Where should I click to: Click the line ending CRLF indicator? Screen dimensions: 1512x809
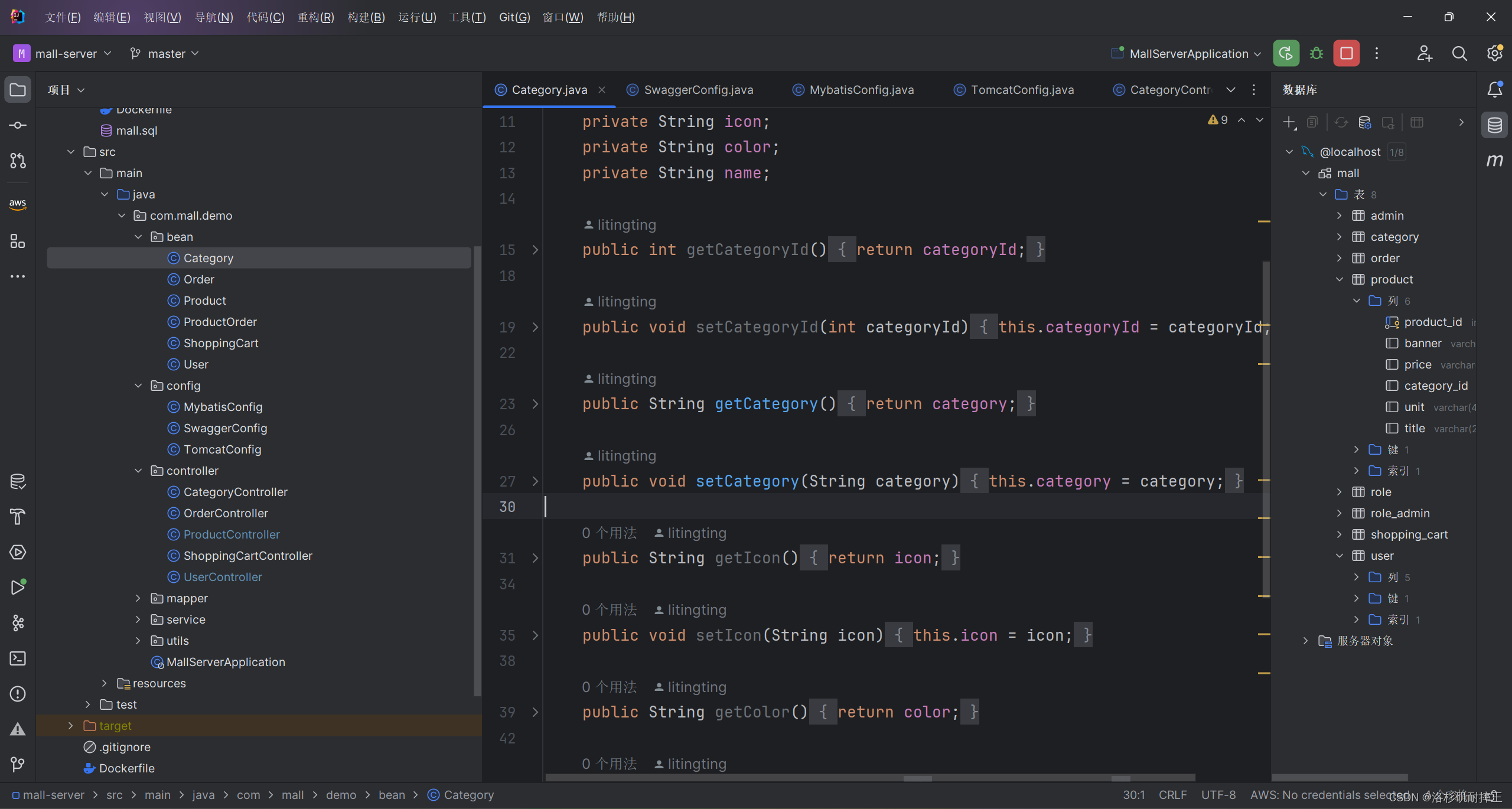coord(1172,795)
